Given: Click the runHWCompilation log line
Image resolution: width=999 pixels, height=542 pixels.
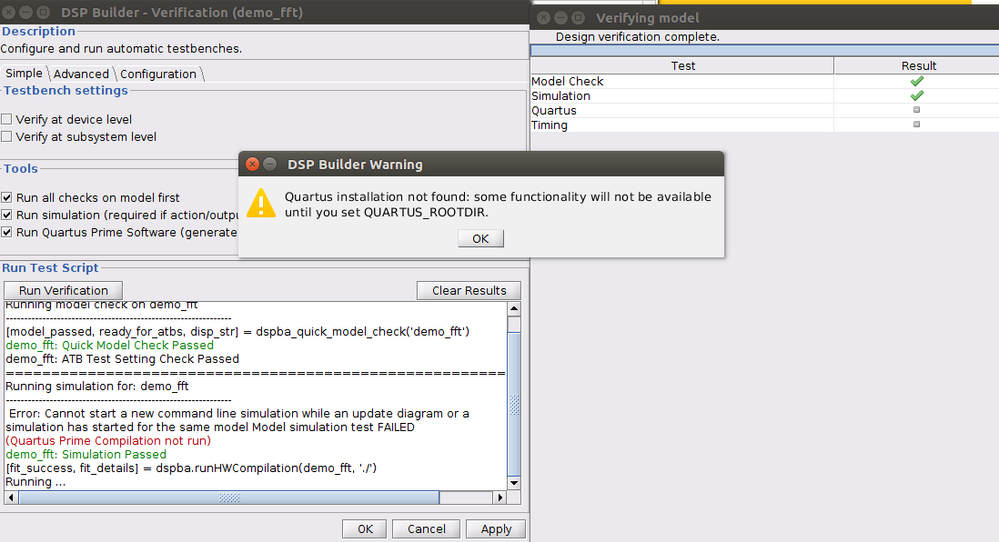Looking at the screenshot, I should (191, 468).
